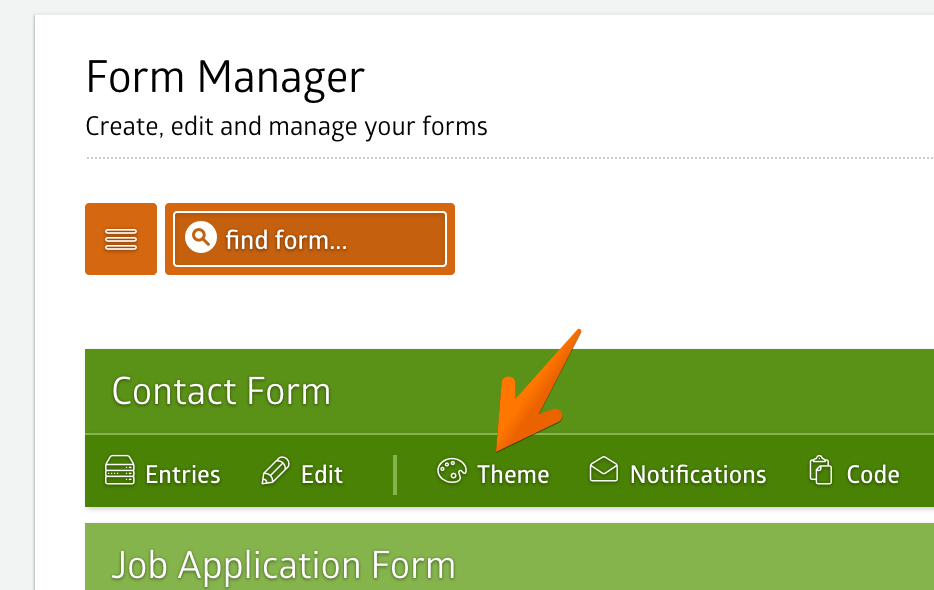This screenshot has width=934, height=590.
Task: Click the magnifier search icon
Action: coord(201,237)
